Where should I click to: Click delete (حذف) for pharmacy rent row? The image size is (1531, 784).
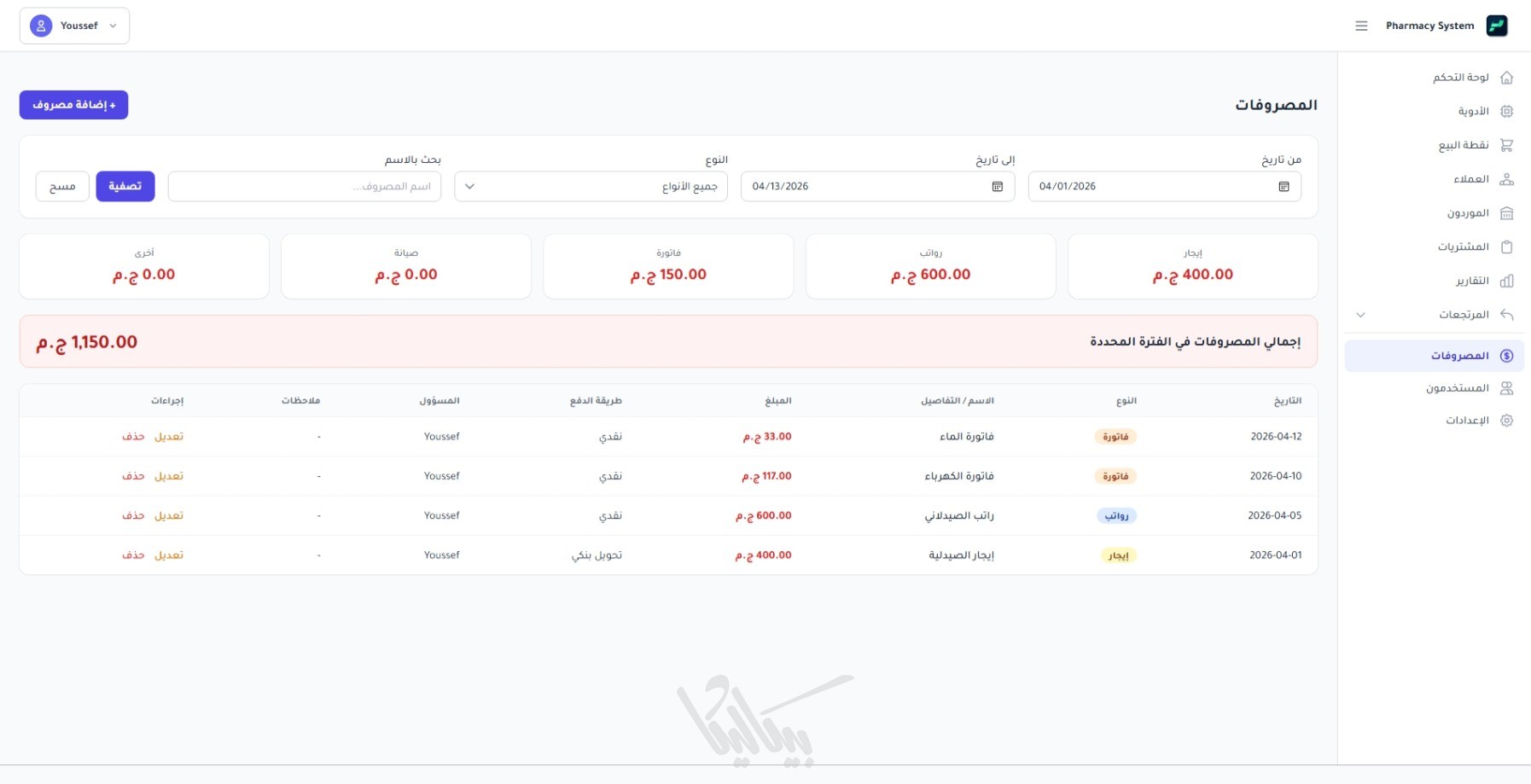click(133, 555)
